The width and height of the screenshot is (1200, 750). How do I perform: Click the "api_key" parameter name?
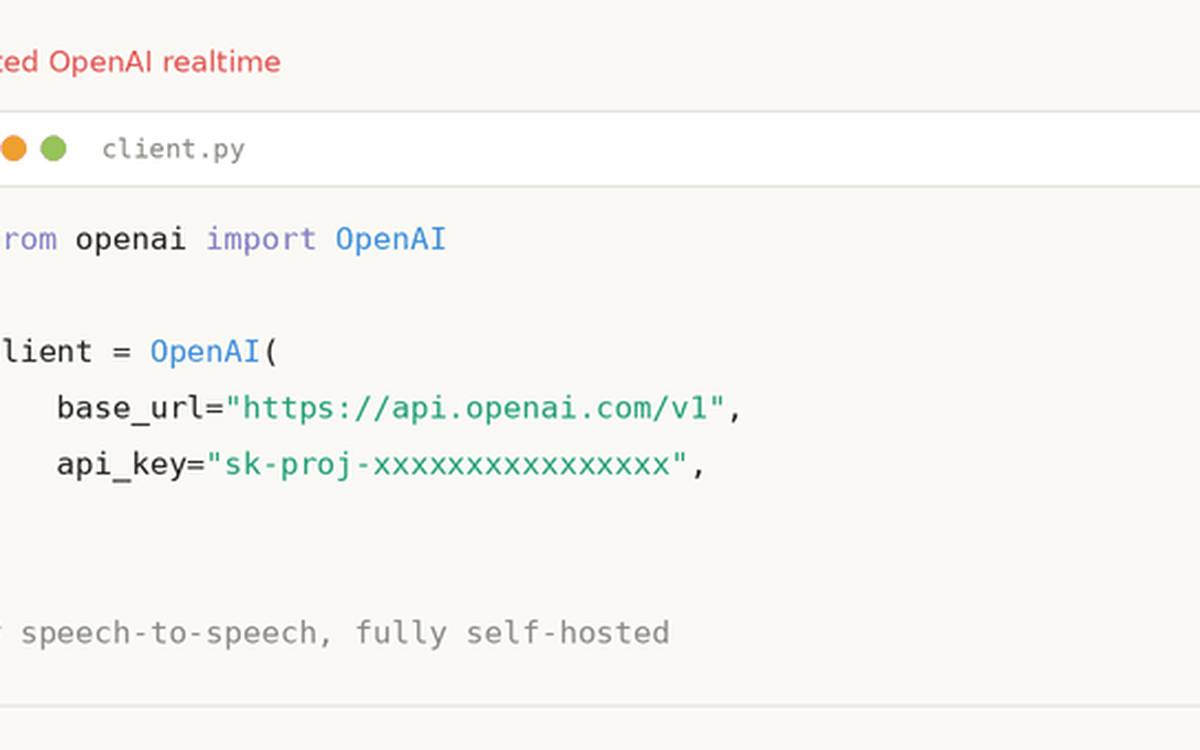[x=121, y=465]
